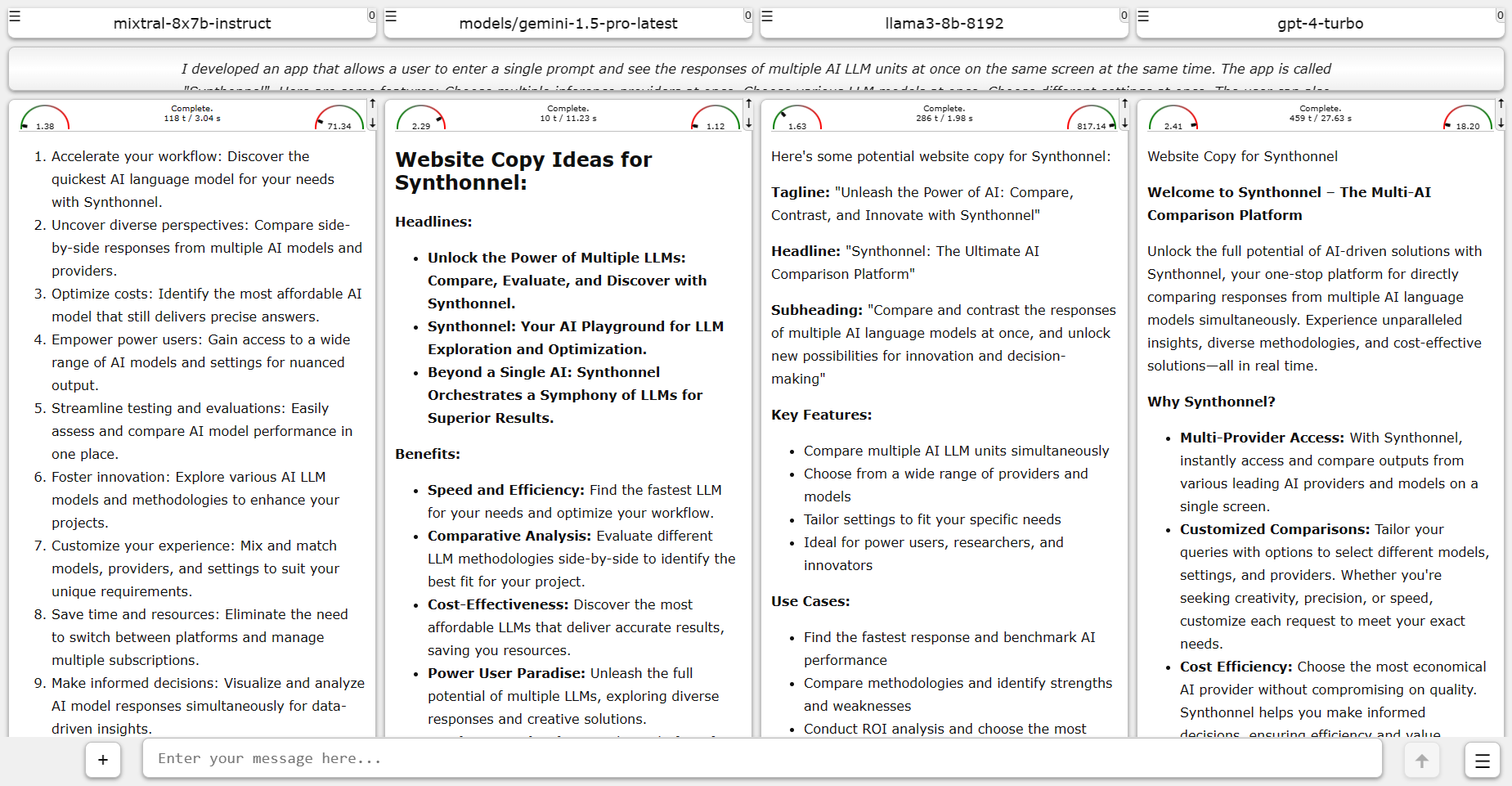Open the gpt-4-turbo panel hamburger menu
Viewport: 1512px width, 786px height.
point(1143,16)
